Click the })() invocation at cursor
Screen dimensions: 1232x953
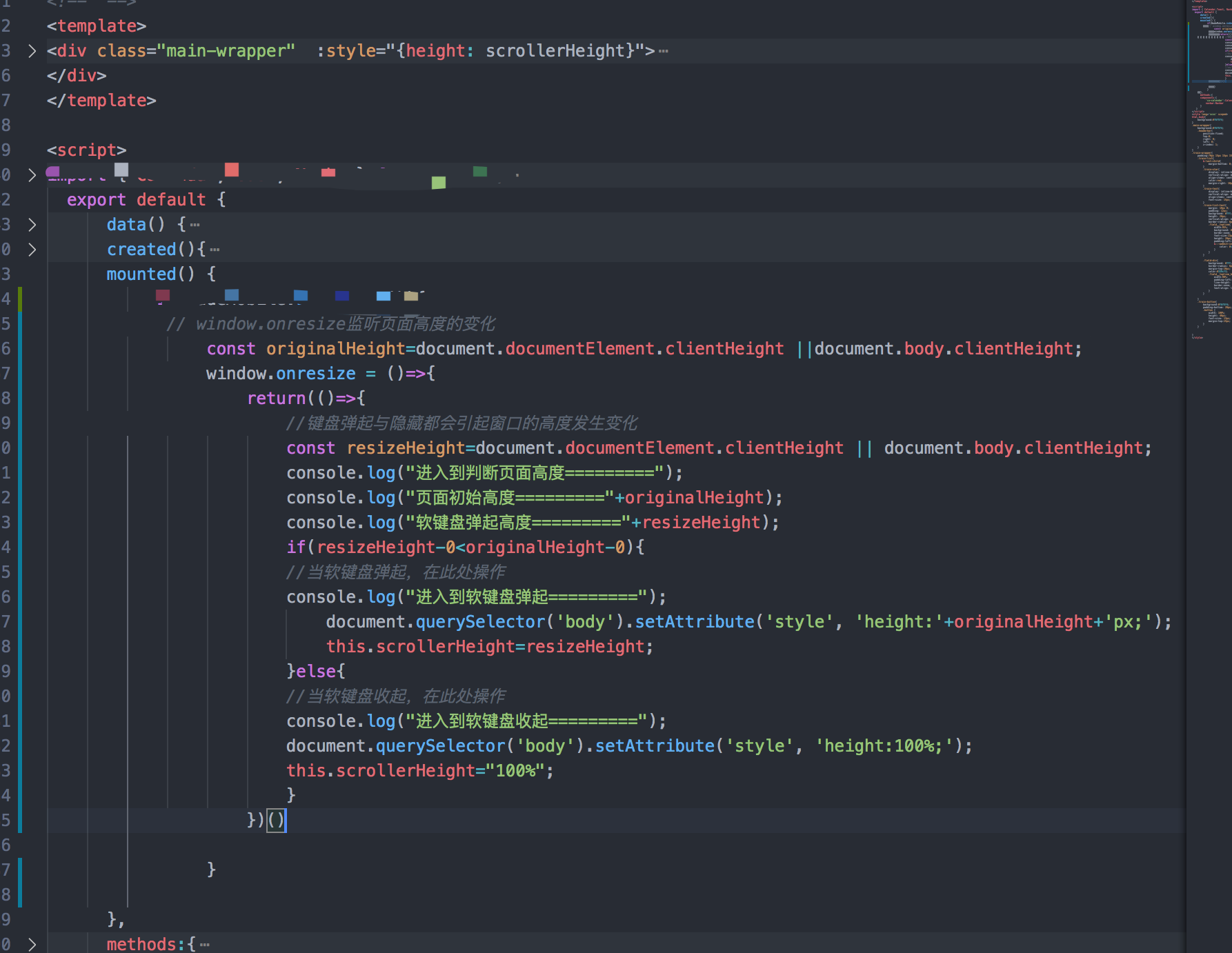click(x=266, y=821)
